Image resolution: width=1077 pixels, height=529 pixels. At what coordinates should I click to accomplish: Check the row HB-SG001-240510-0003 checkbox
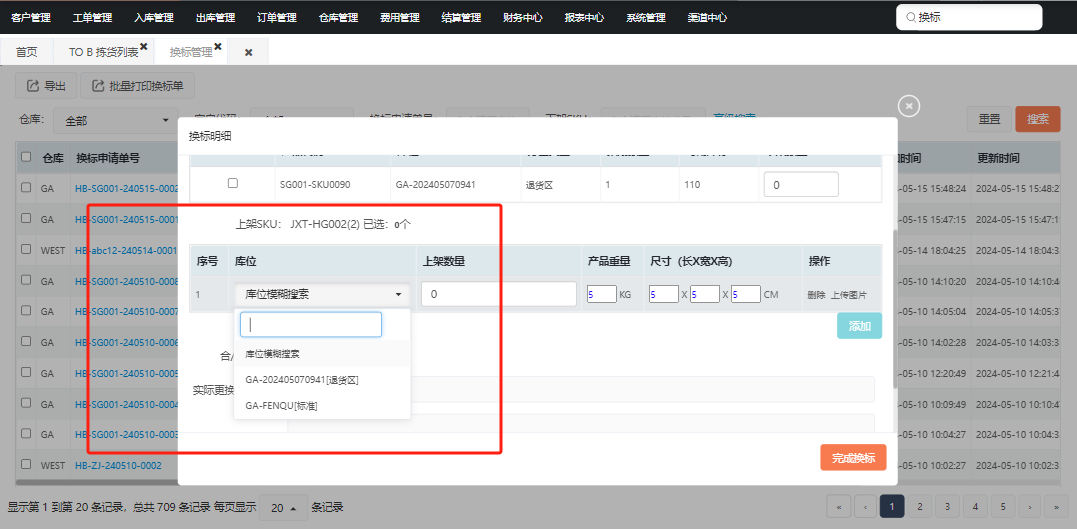(x=26, y=434)
